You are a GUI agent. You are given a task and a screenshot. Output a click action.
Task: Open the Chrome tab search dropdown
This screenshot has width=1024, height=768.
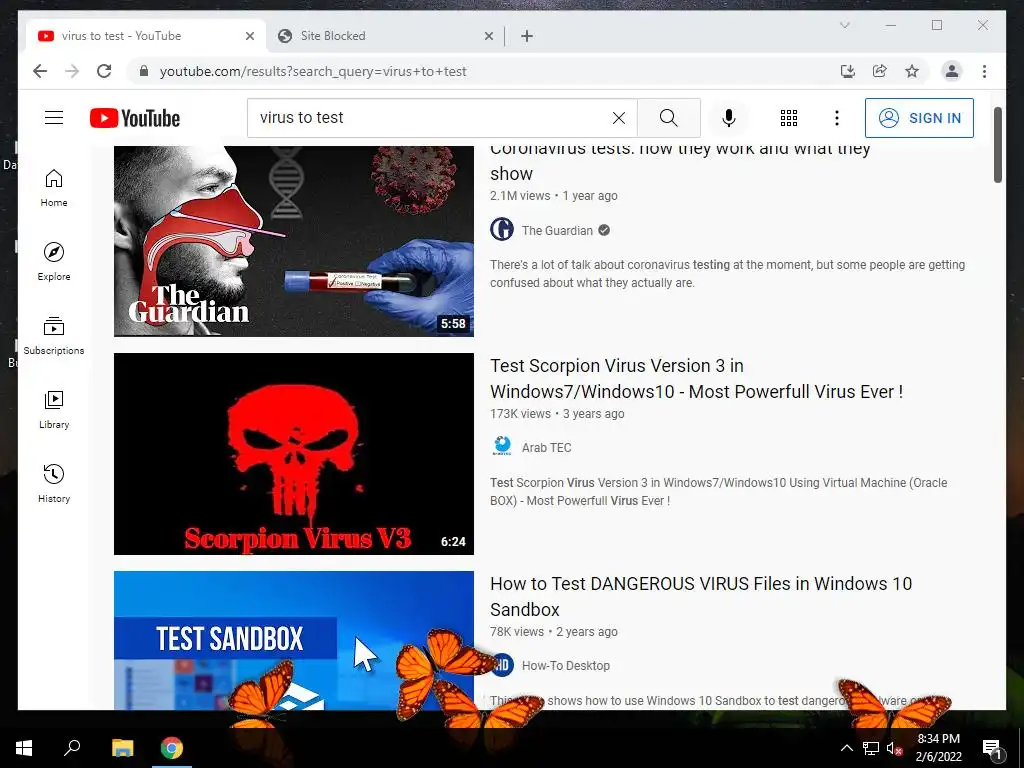tap(844, 25)
